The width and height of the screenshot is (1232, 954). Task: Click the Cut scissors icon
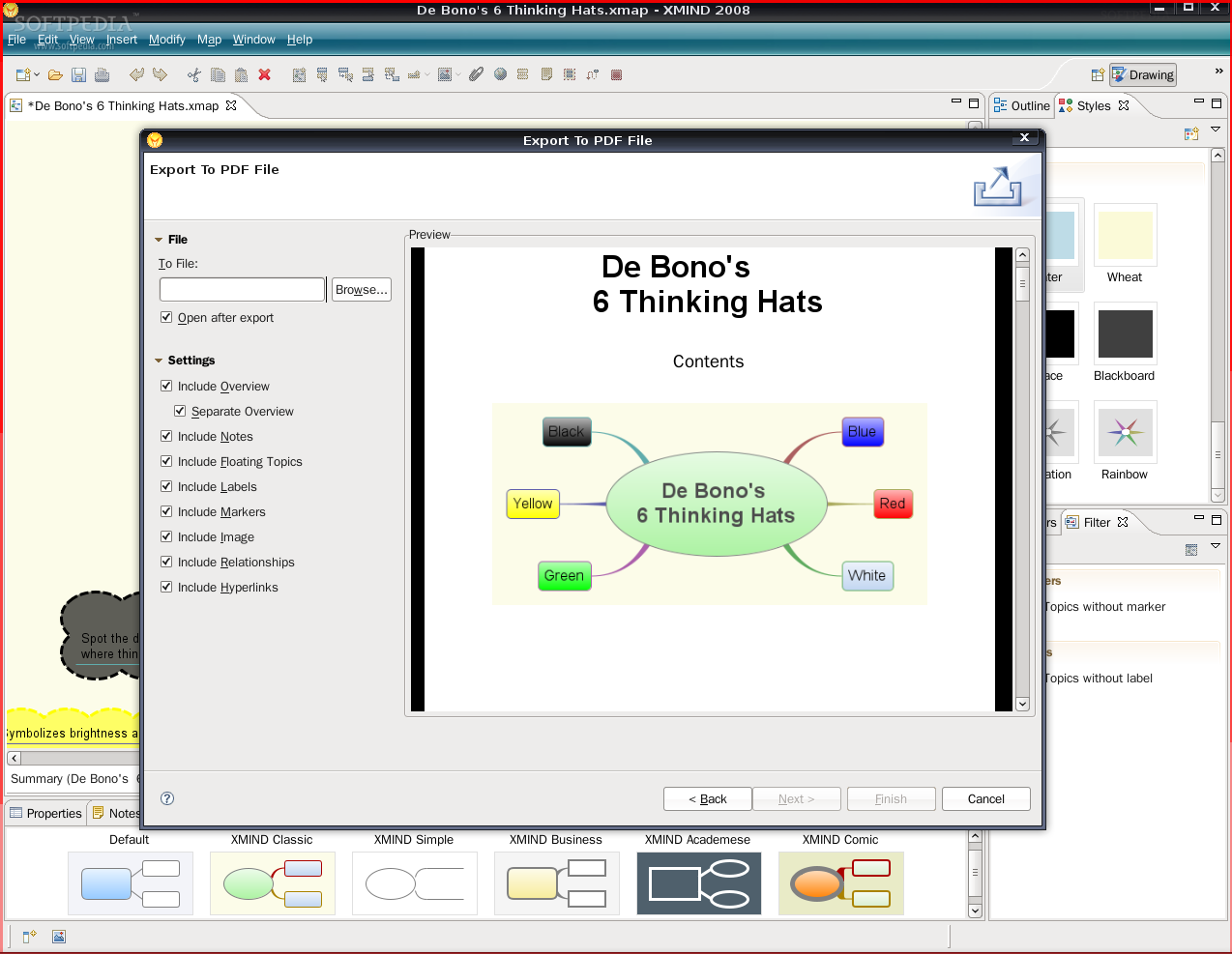(x=194, y=74)
